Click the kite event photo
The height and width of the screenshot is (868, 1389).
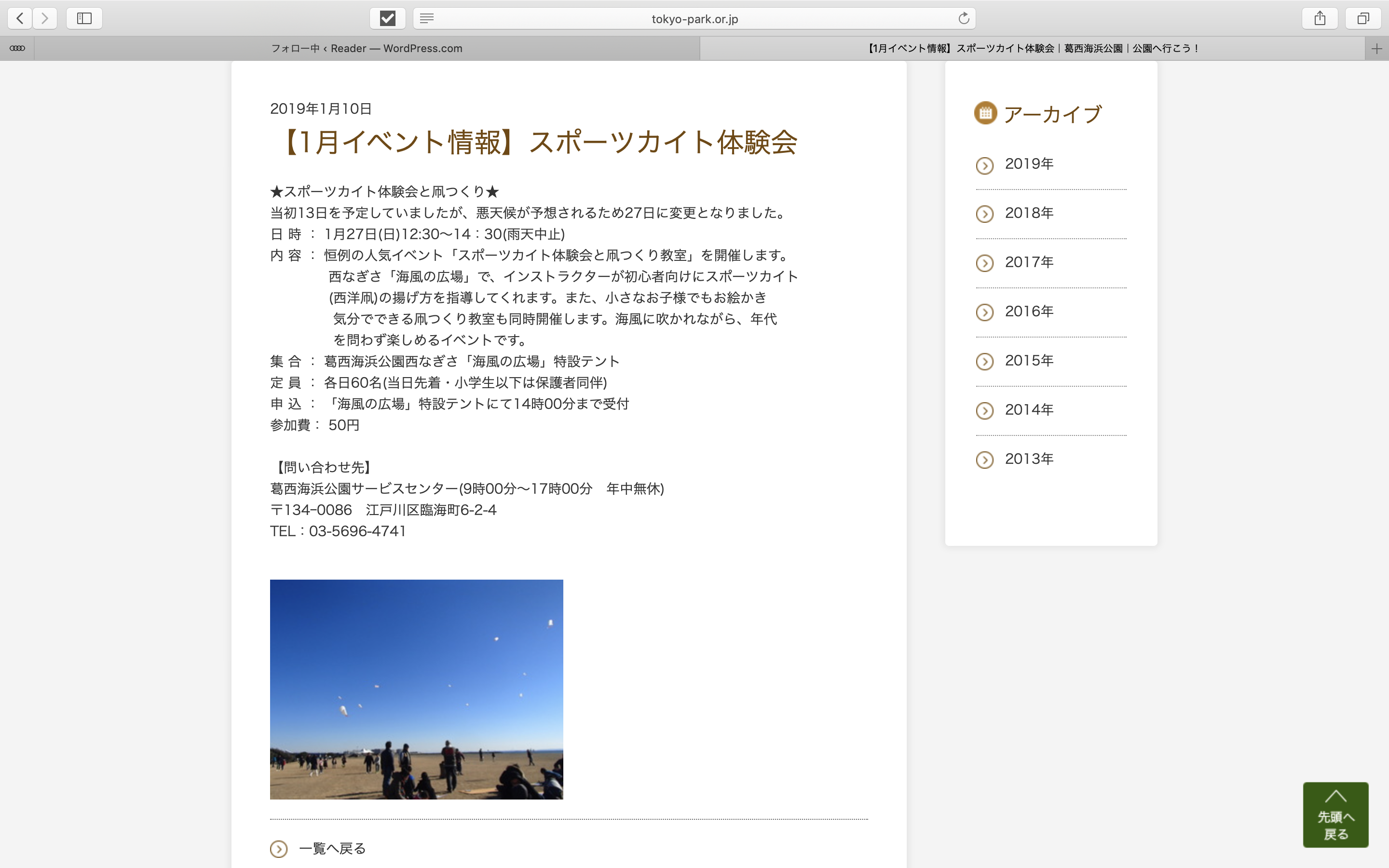416,689
